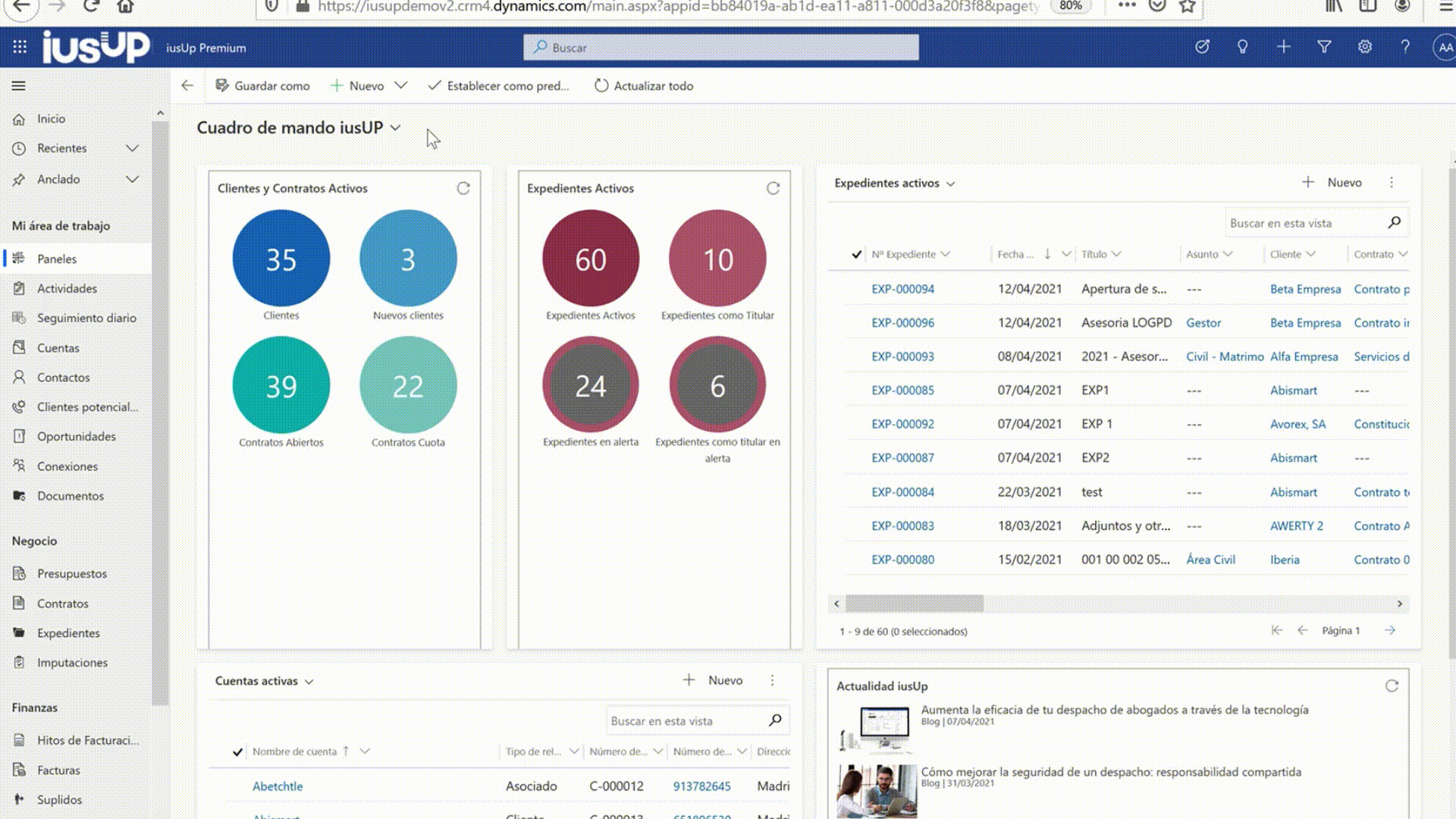Open Título column dropdown

click(1116, 254)
